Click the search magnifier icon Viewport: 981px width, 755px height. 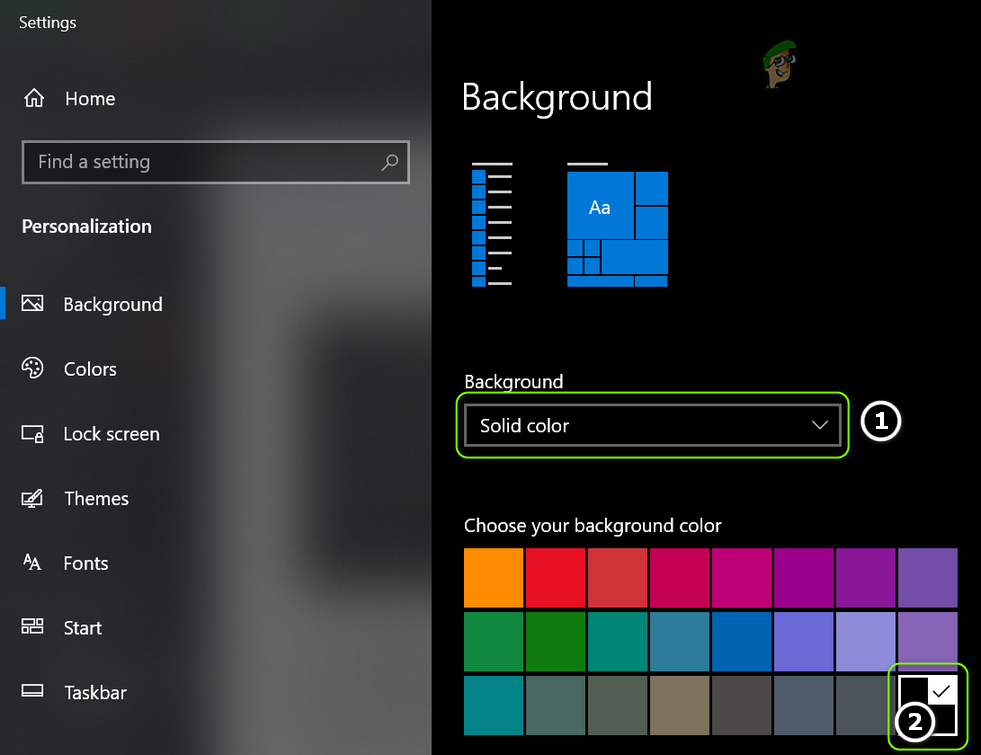pyautogui.click(x=389, y=162)
